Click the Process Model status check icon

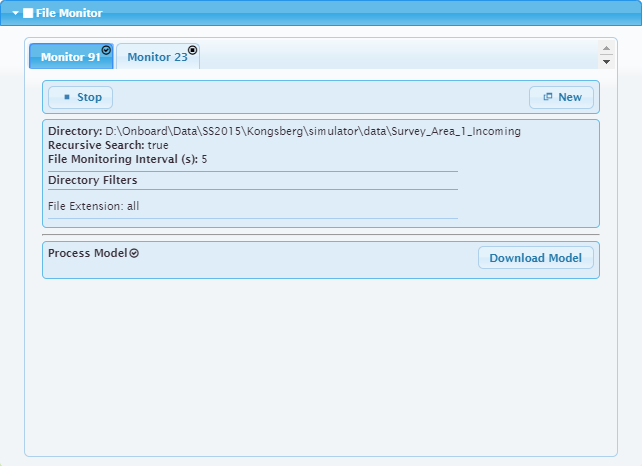coord(135,253)
